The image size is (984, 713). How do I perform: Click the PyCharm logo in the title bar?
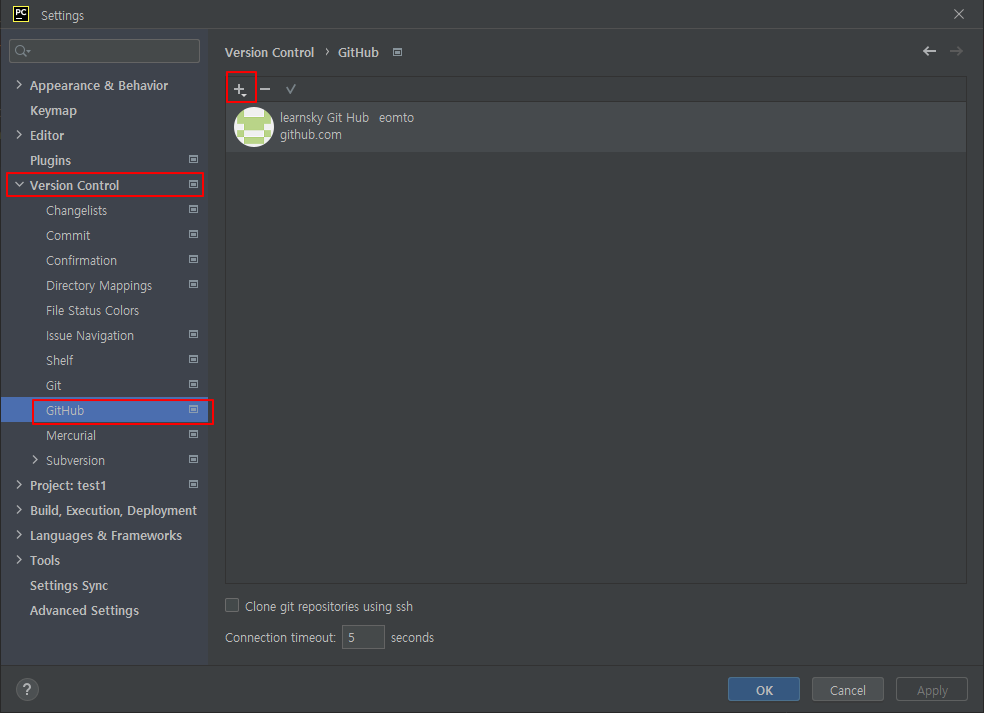[x=21, y=14]
